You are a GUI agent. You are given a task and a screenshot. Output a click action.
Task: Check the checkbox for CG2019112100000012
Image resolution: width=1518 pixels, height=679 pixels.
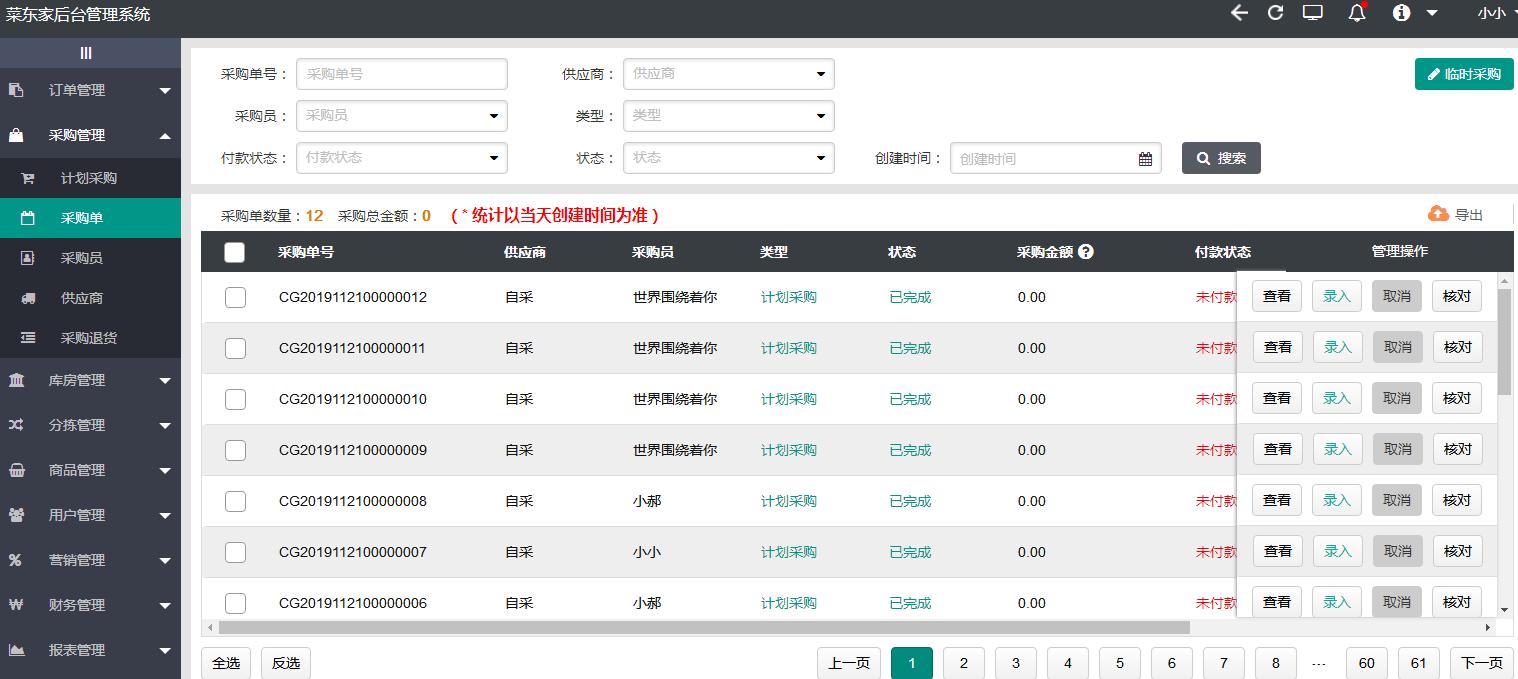[x=235, y=297]
